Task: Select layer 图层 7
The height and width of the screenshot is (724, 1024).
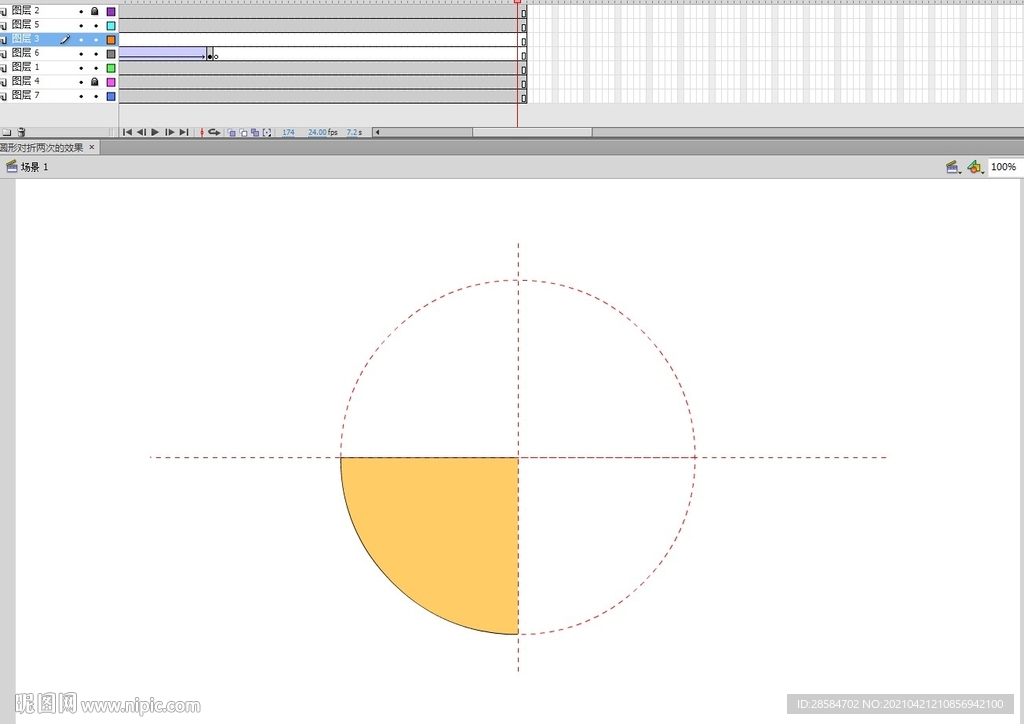Action: tap(25, 95)
